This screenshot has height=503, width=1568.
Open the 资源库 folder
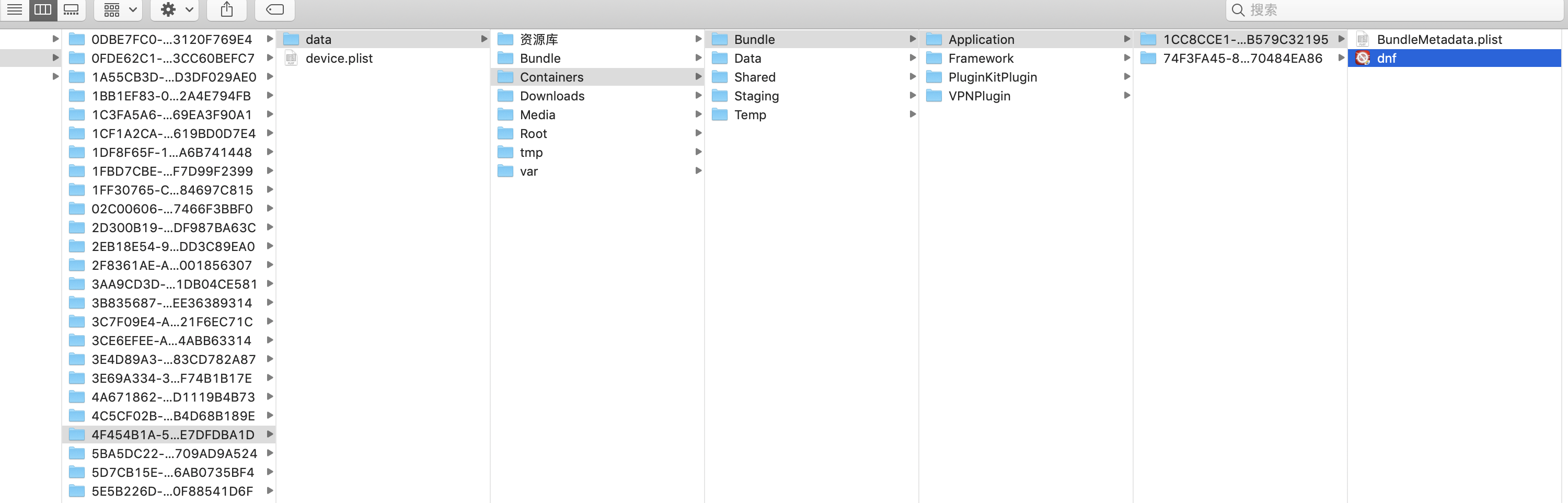pos(538,40)
